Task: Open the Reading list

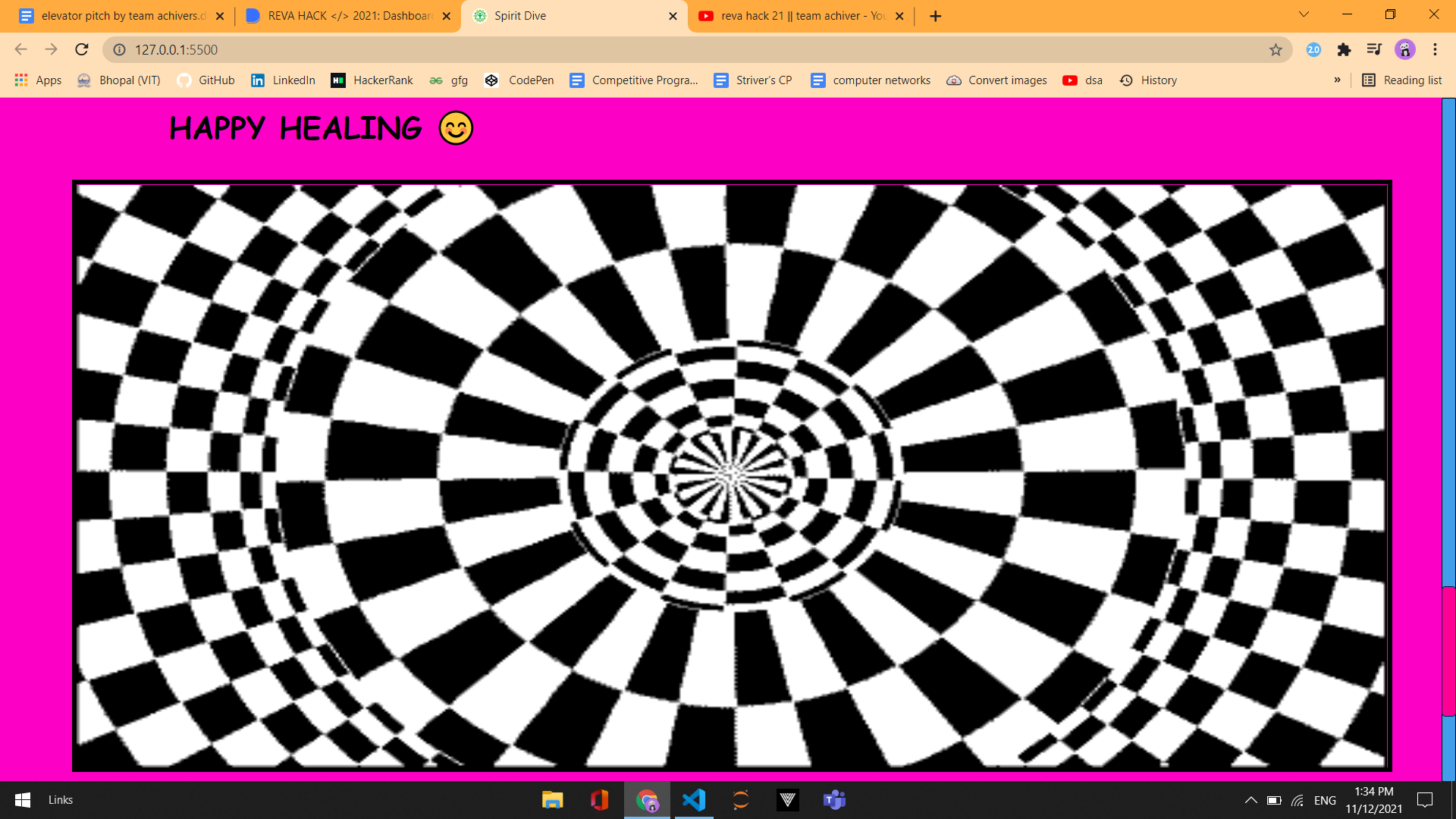Action: [x=1402, y=80]
